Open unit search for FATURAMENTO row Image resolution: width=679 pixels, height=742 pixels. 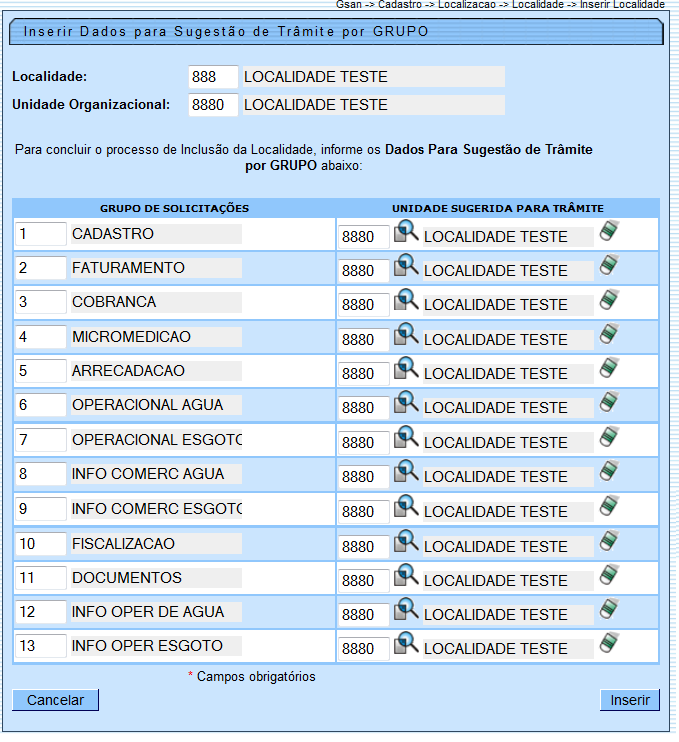click(x=405, y=266)
